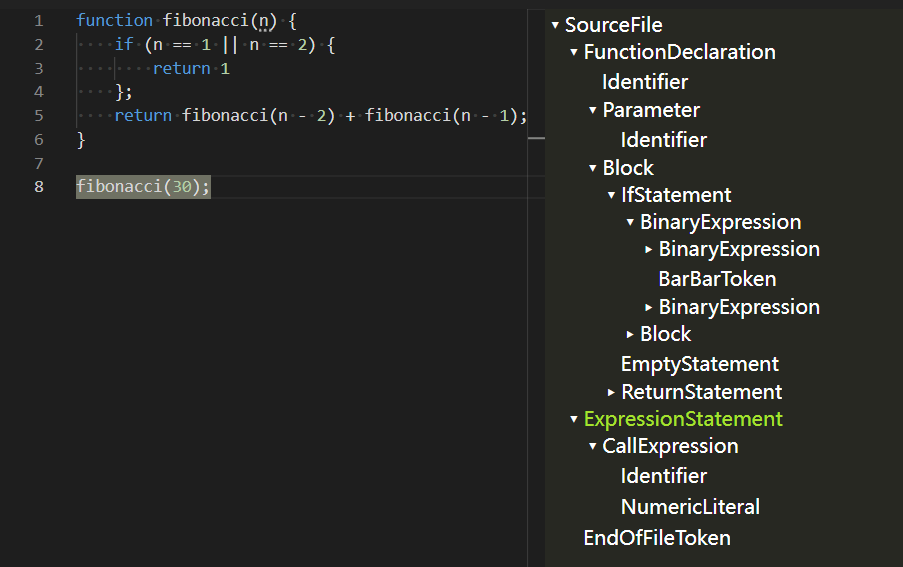This screenshot has width=903, height=567.
Task: Expand the ReturnStatement node arrow
Action: pyautogui.click(x=611, y=392)
